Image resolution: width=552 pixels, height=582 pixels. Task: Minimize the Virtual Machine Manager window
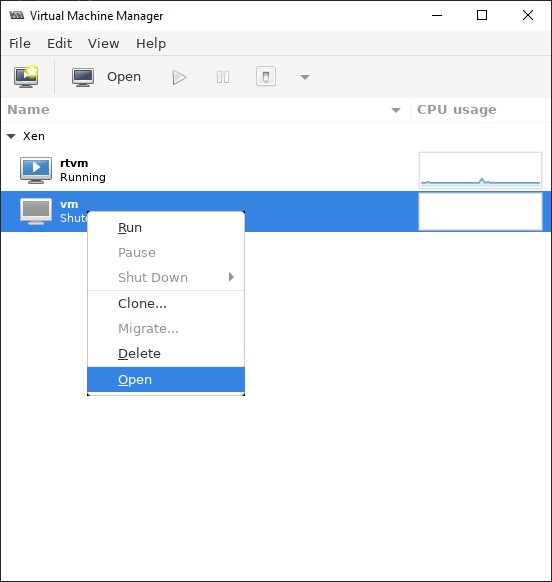(x=437, y=15)
